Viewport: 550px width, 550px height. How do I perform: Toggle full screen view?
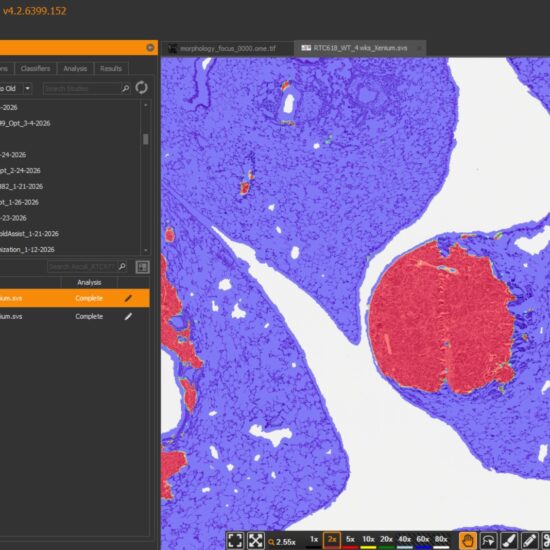coord(235,541)
